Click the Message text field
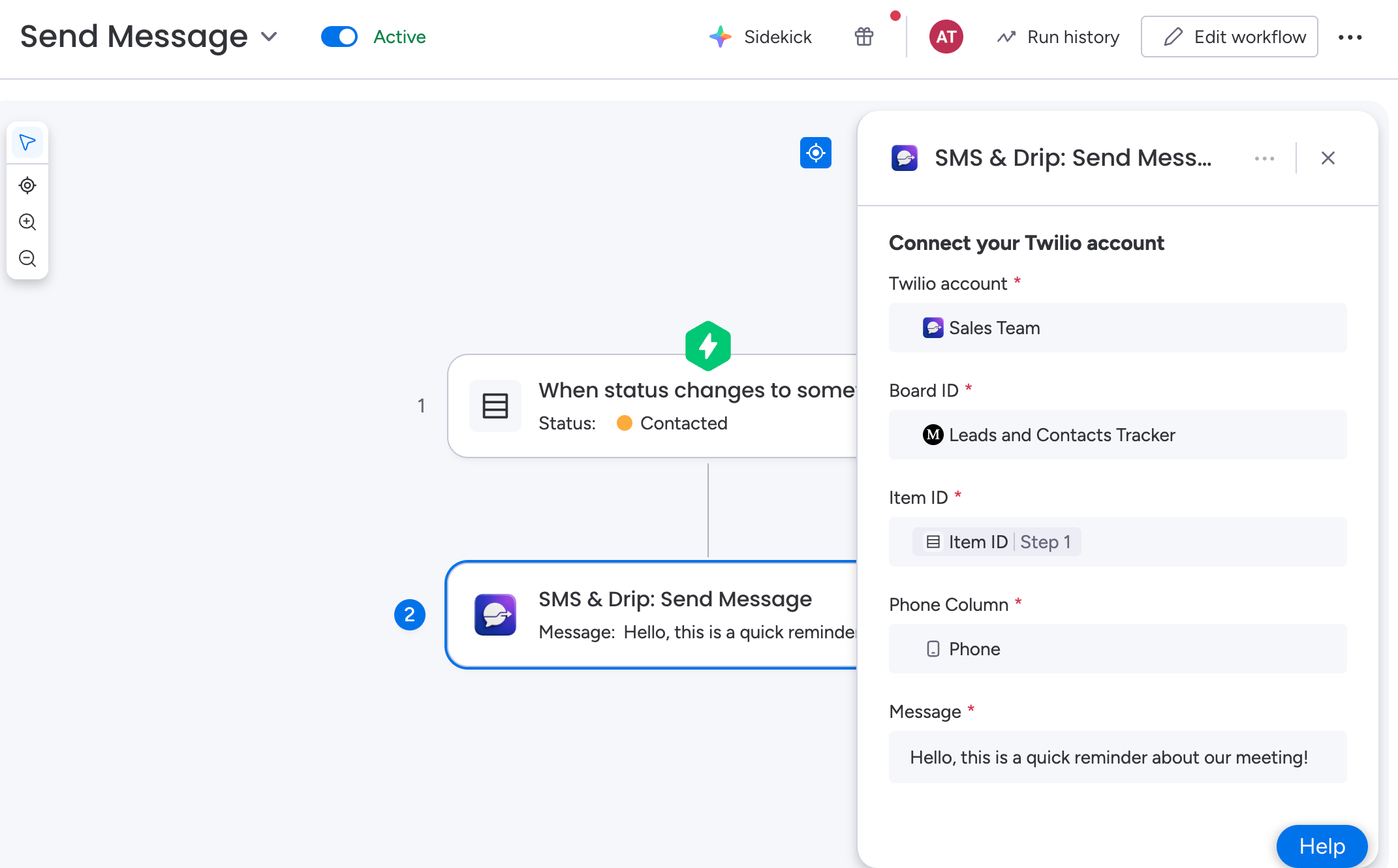Viewport: 1398px width, 868px height. point(1117,757)
